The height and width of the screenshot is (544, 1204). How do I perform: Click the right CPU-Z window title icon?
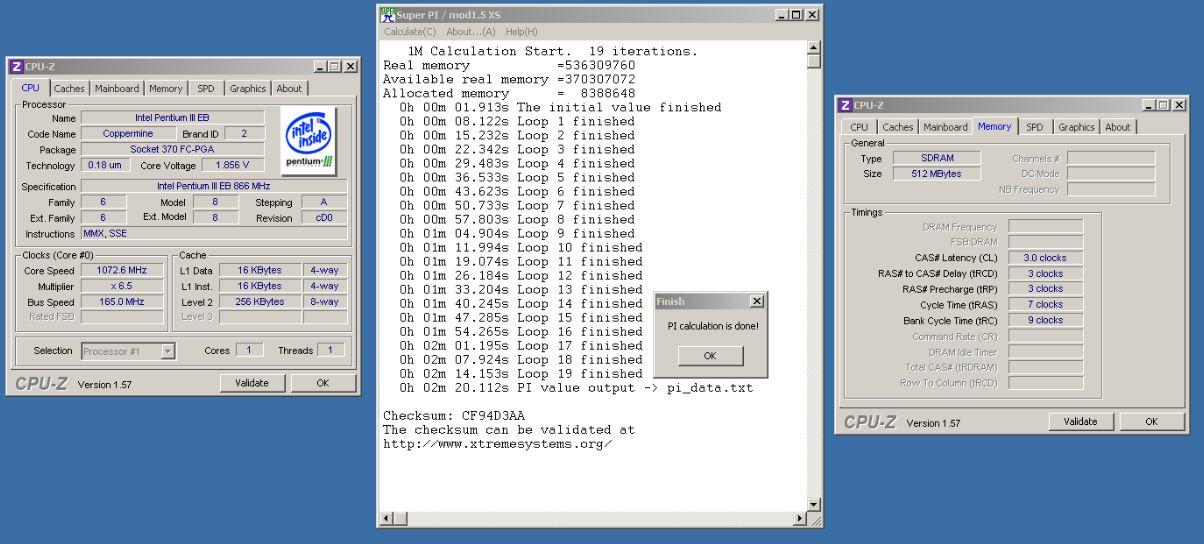pos(847,105)
